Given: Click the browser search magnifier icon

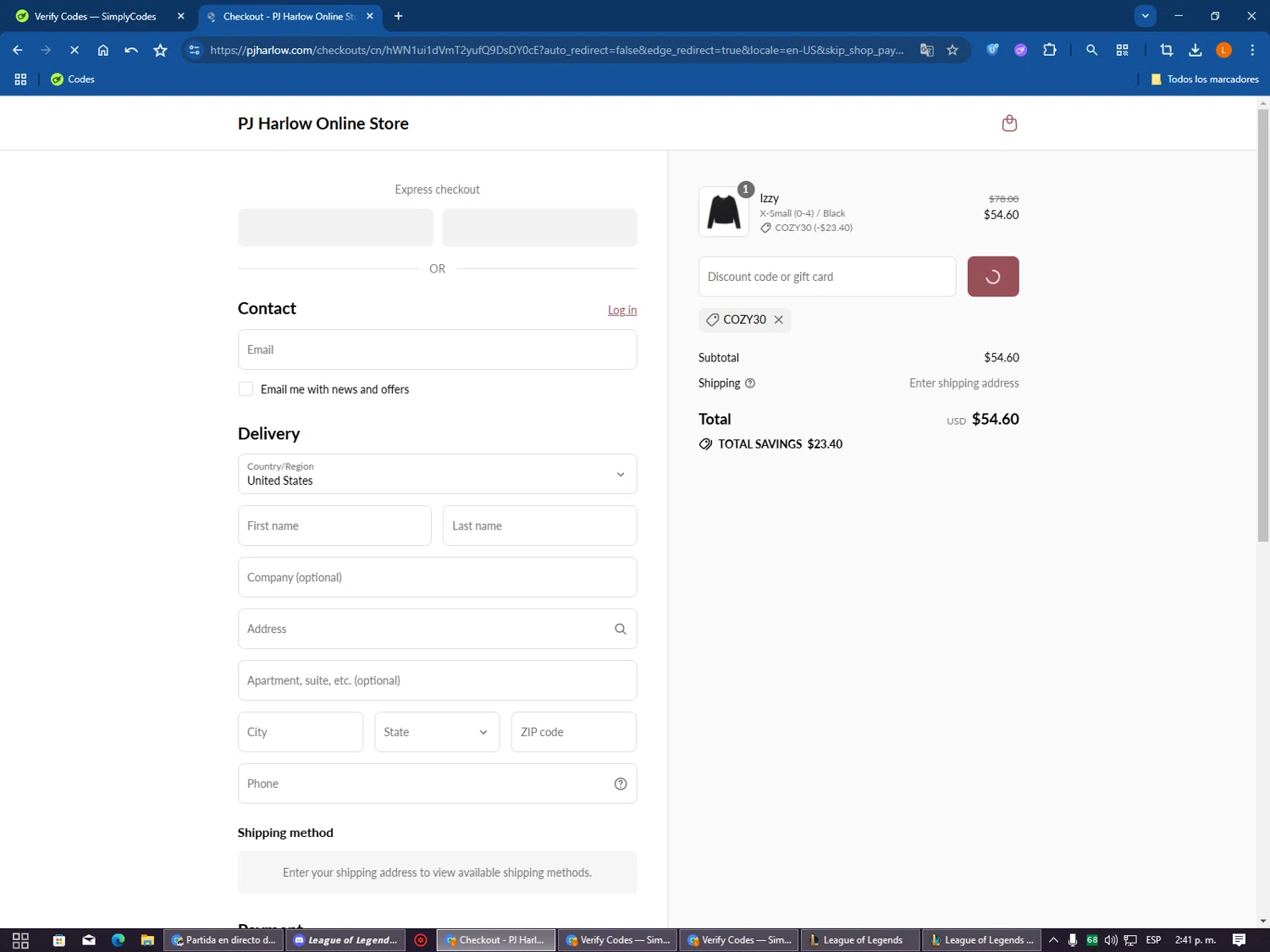Looking at the screenshot, I should click(1091, 50).
